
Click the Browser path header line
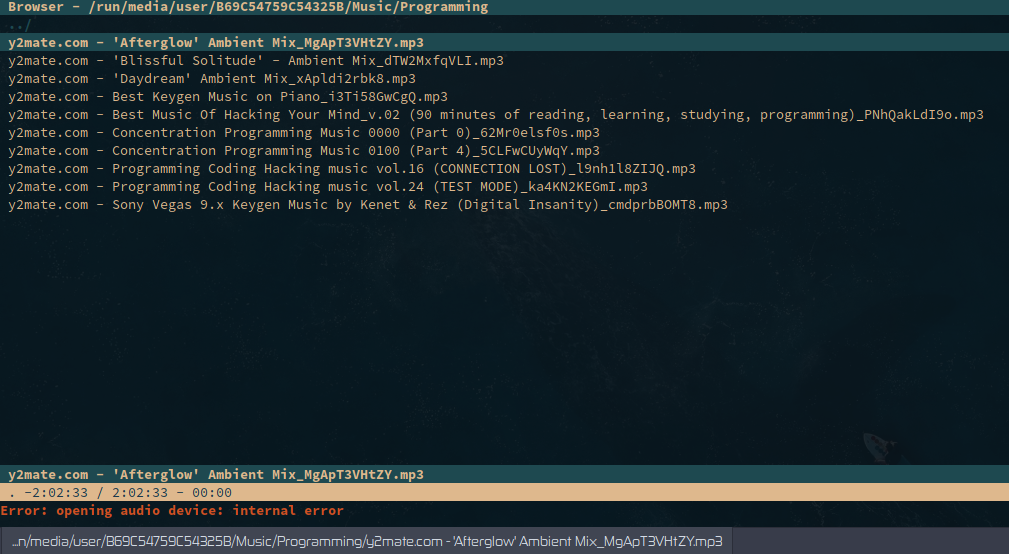click(504, 7)
